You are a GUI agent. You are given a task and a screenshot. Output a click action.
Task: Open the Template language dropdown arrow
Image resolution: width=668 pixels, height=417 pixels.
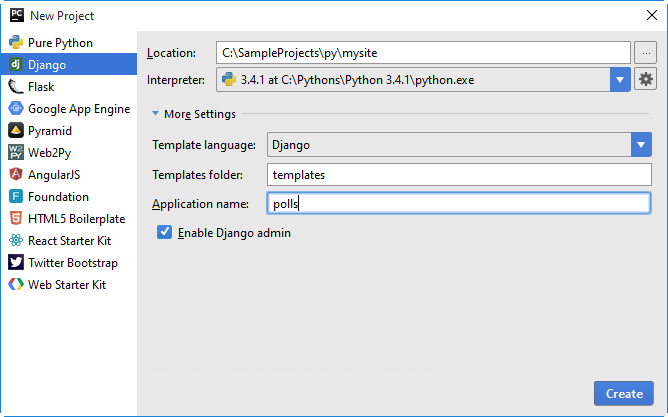tap(641, 144)
